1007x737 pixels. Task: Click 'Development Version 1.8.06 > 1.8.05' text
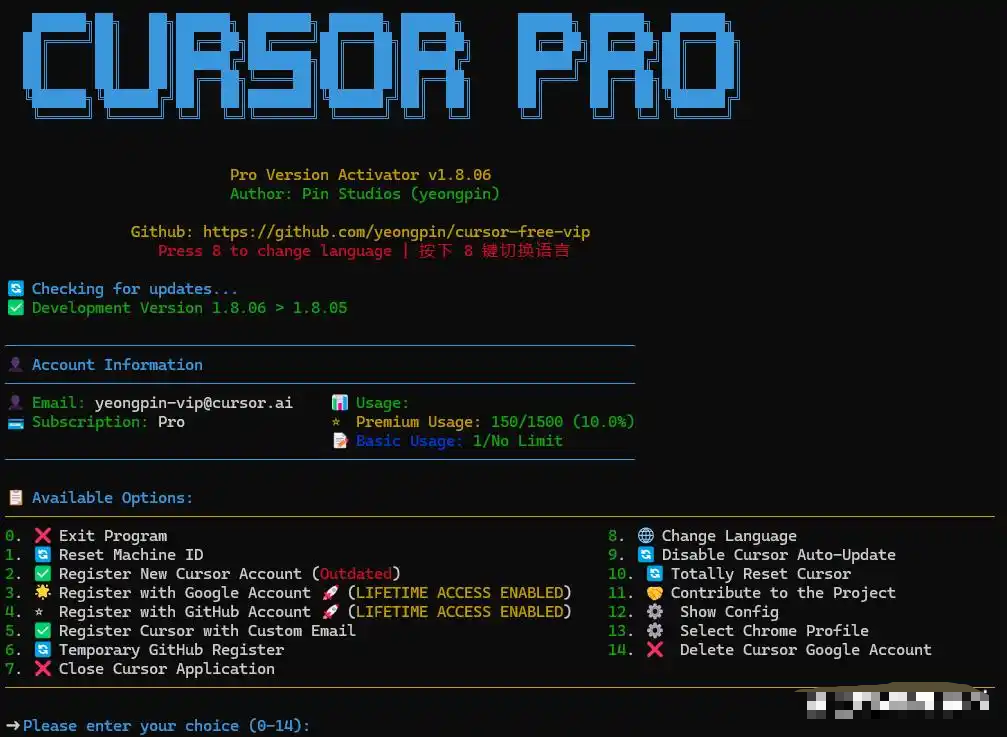189,308
